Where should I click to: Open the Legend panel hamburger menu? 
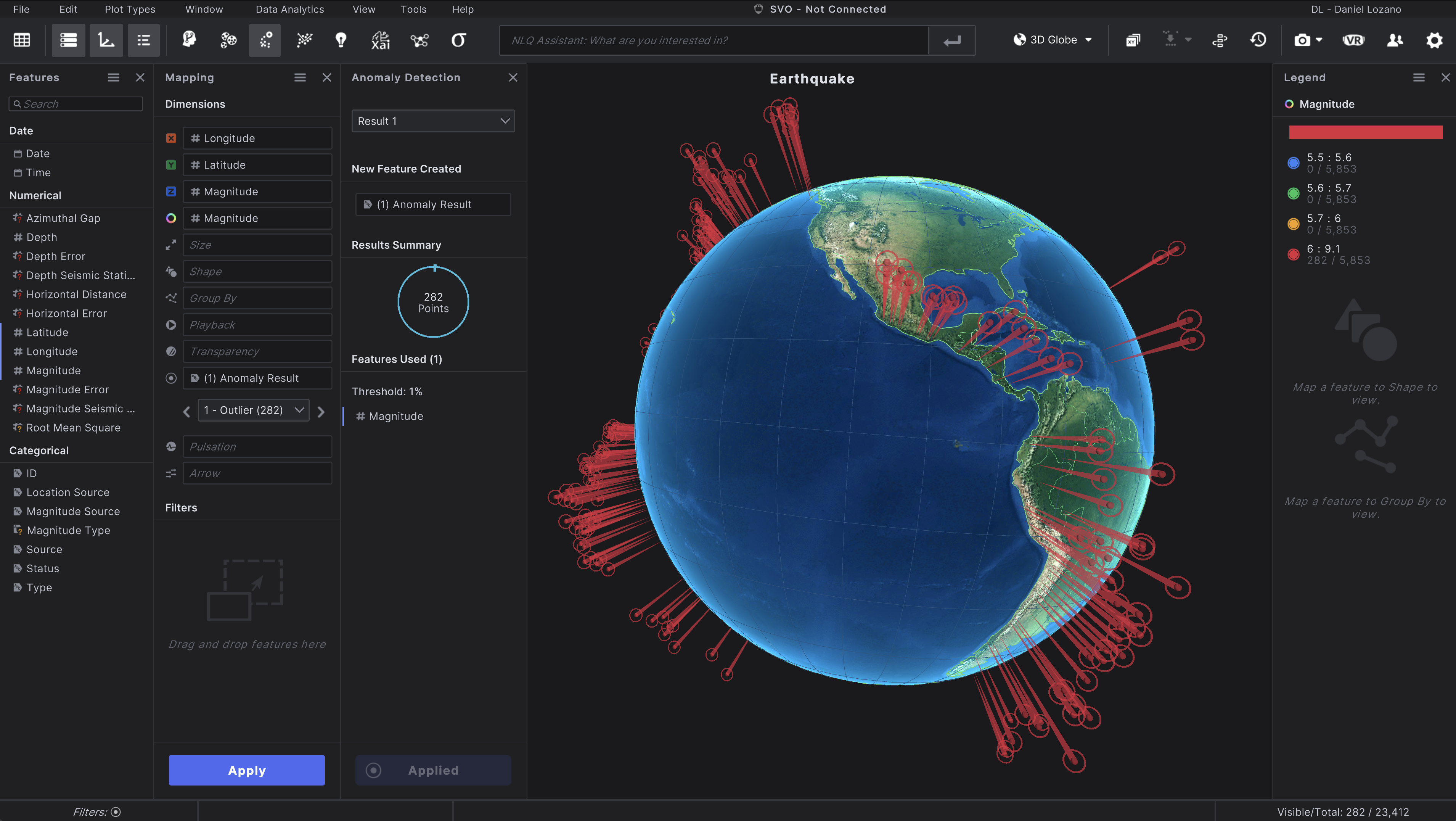click(1419, 77)
